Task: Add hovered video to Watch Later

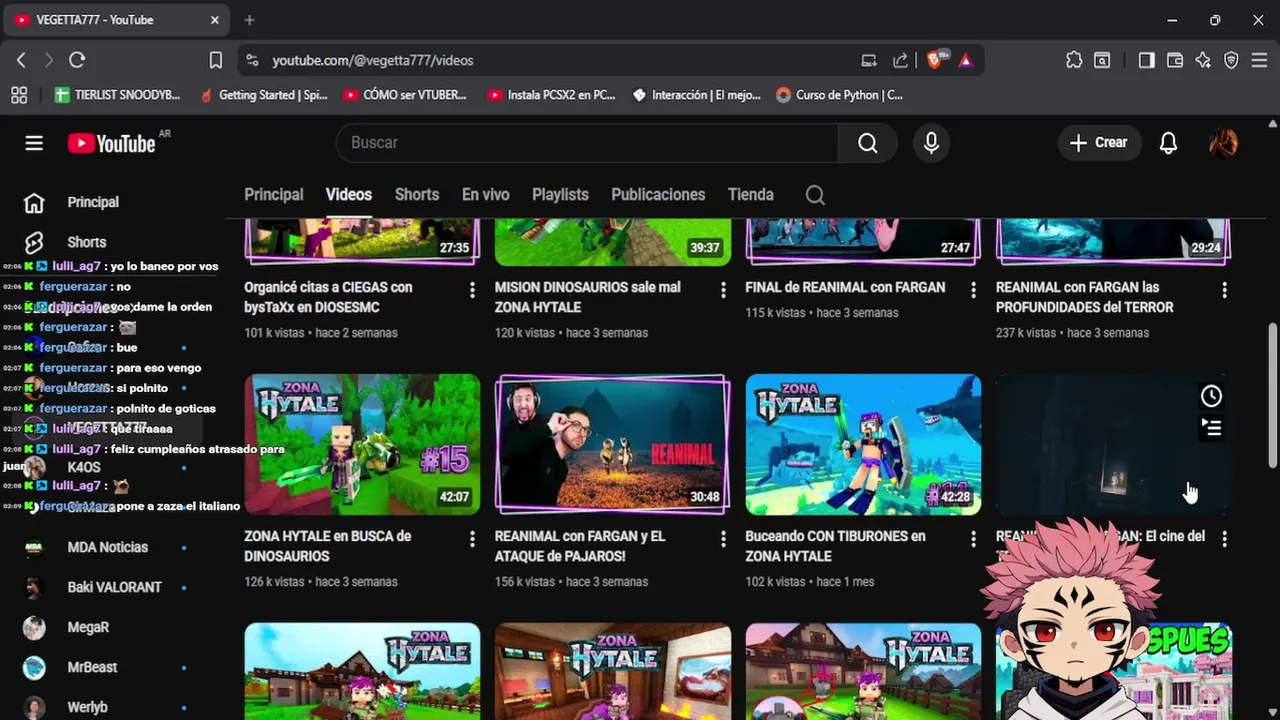Action: tap(1211, 396)
